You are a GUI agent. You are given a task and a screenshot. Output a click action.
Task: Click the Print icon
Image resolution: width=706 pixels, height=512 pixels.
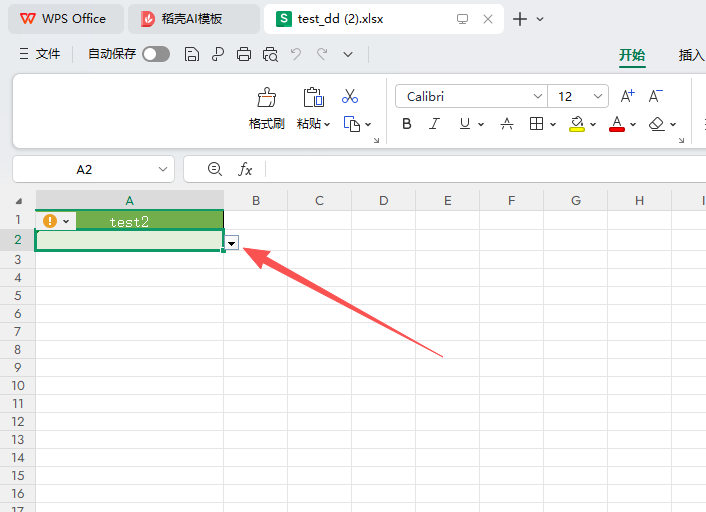[244, 55]
